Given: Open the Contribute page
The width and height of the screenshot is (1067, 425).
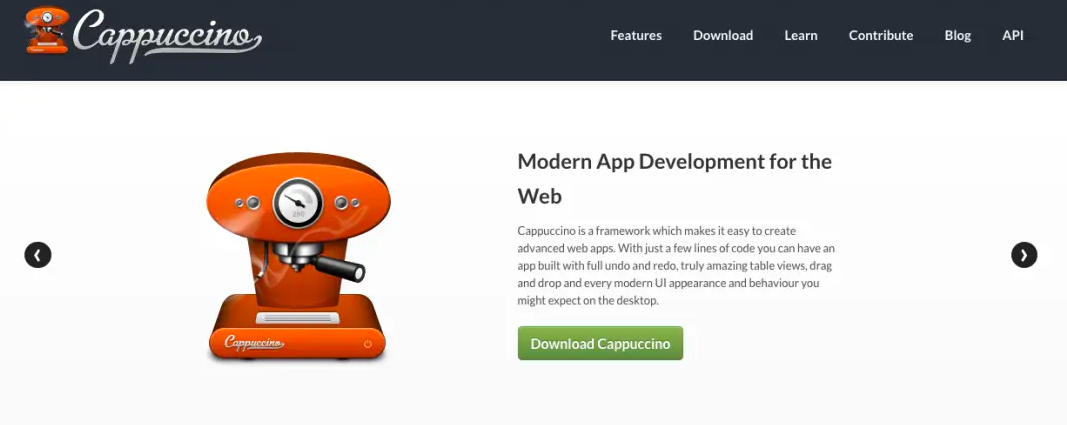Looking at the screenshot, I should [x=881, y=35].
